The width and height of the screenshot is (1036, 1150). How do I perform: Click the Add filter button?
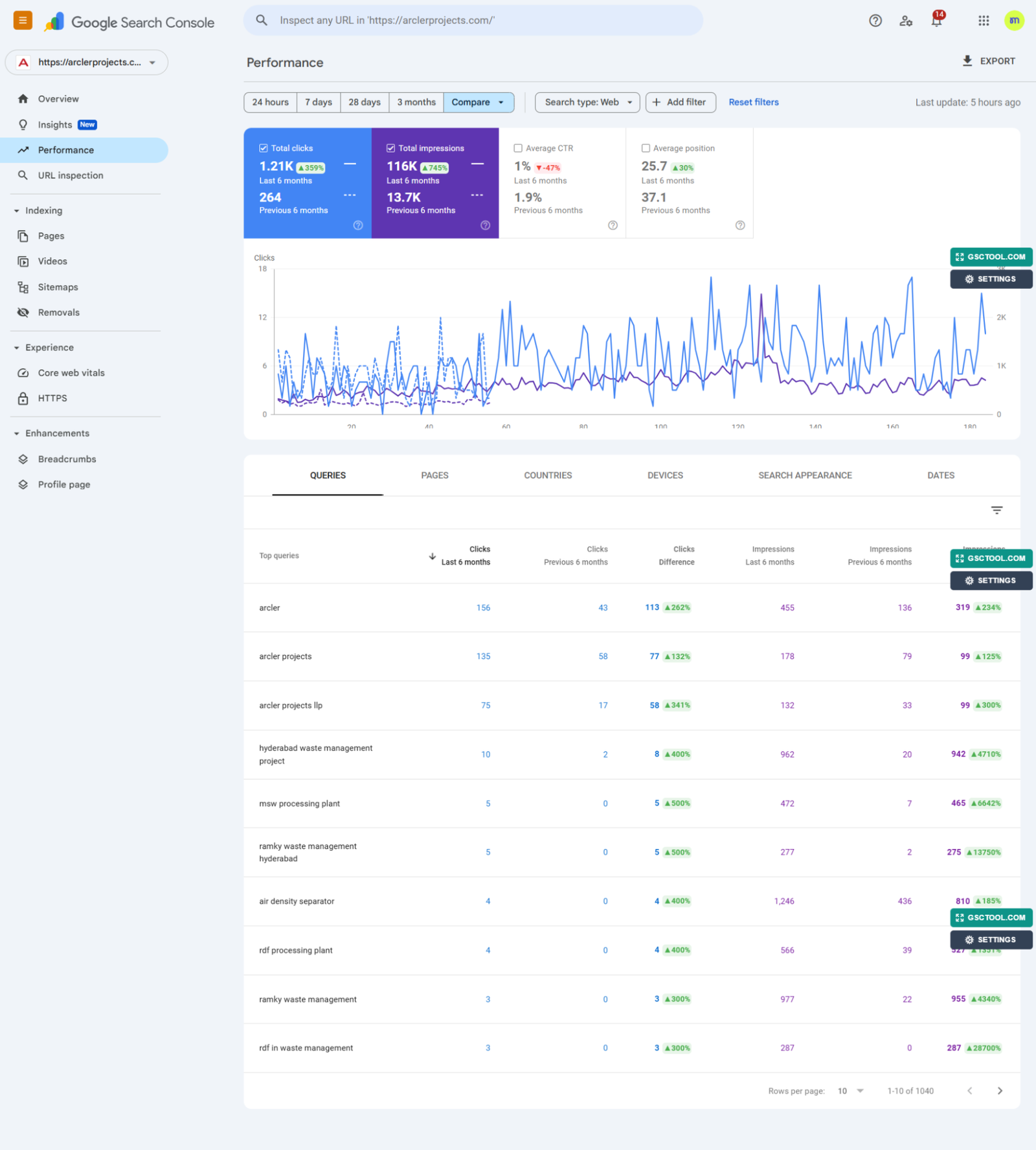coord(679,102)
